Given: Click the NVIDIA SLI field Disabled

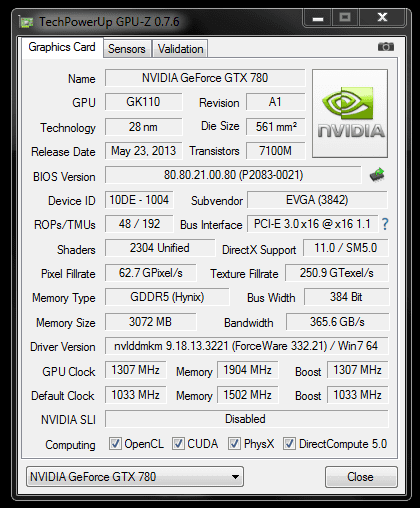Looking at the screenshot, I should (246, 419).
